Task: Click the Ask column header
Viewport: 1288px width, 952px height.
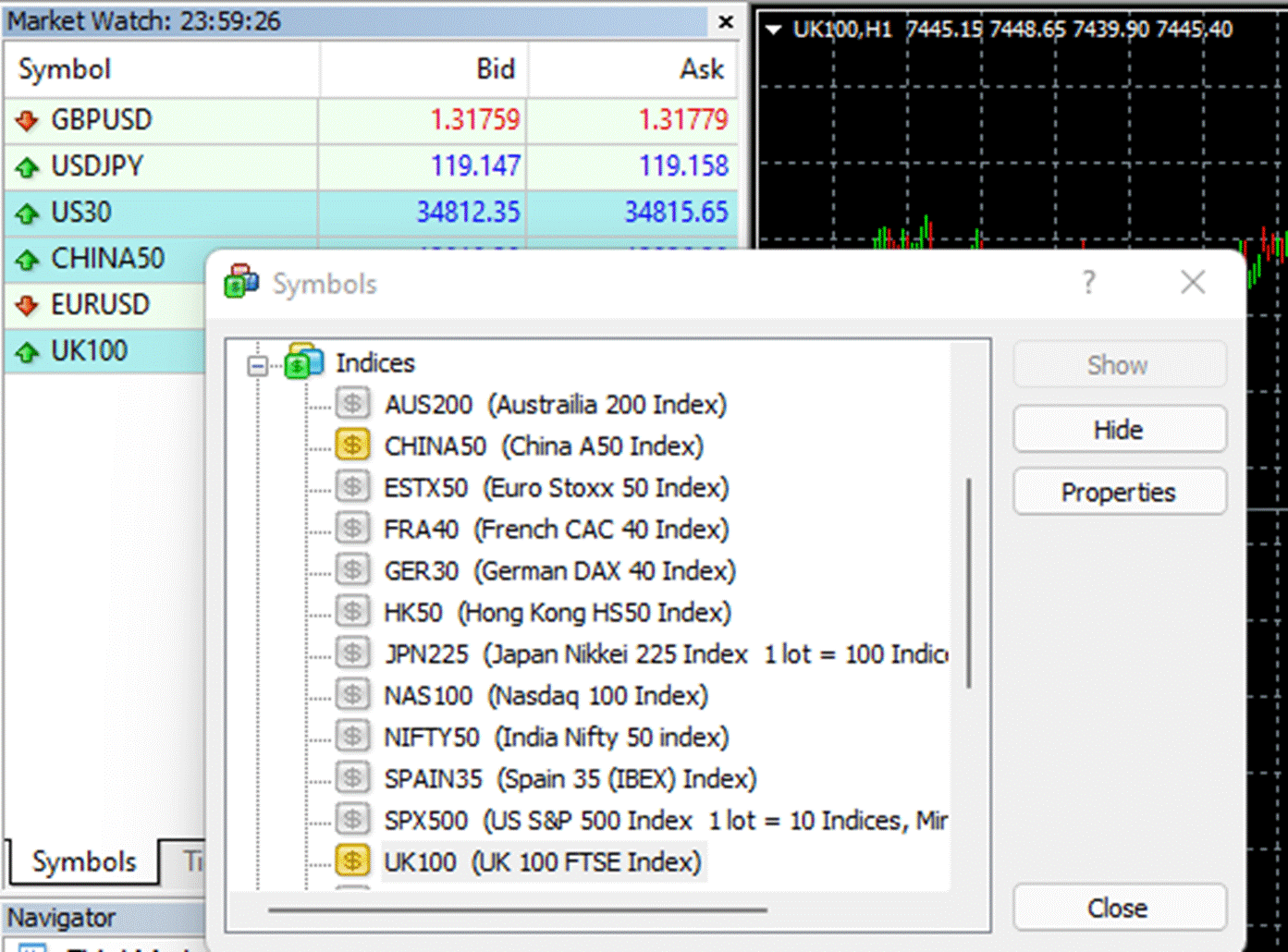Action: pos(633,69)
